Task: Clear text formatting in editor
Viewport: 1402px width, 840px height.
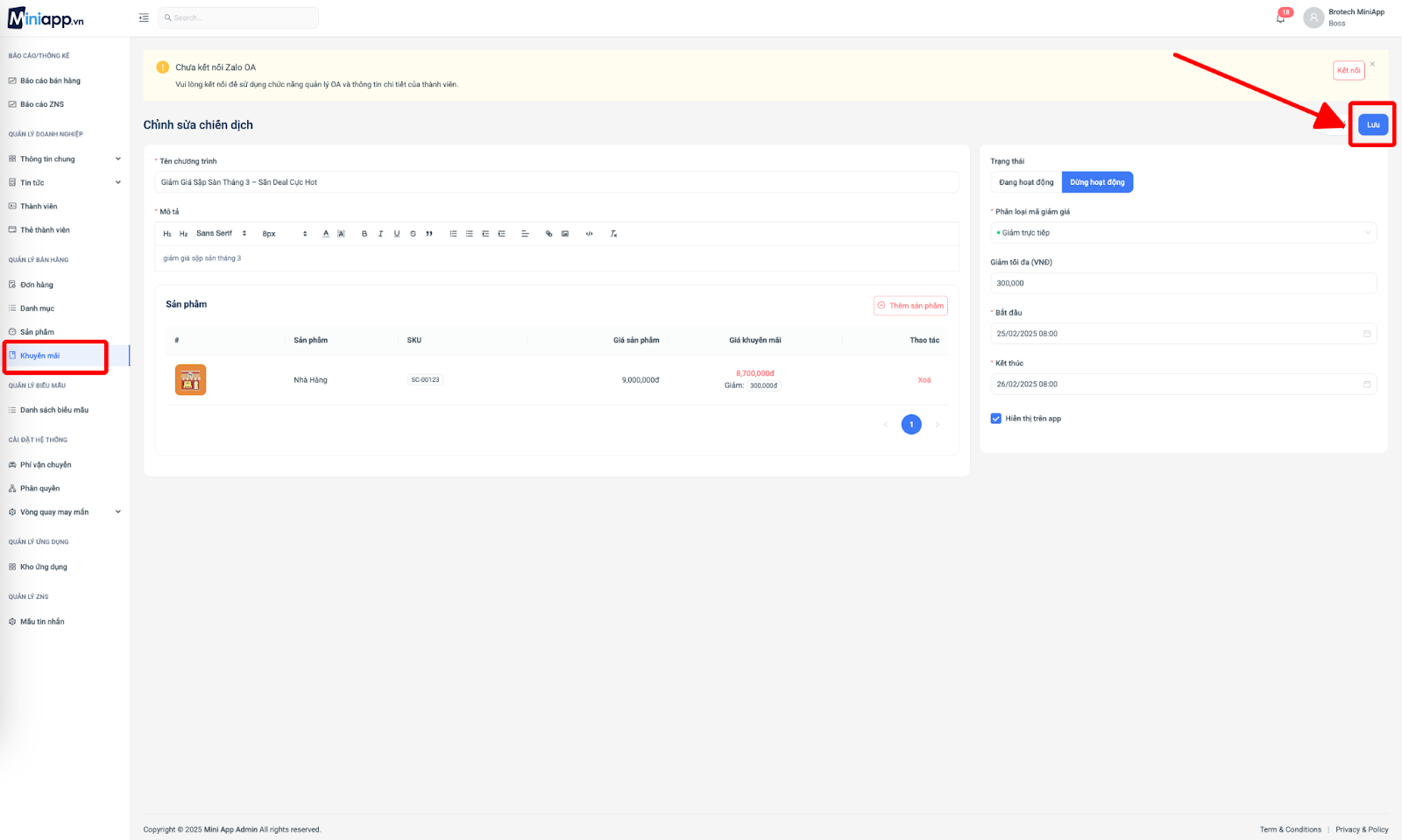Action: click(x=613, y=234)
